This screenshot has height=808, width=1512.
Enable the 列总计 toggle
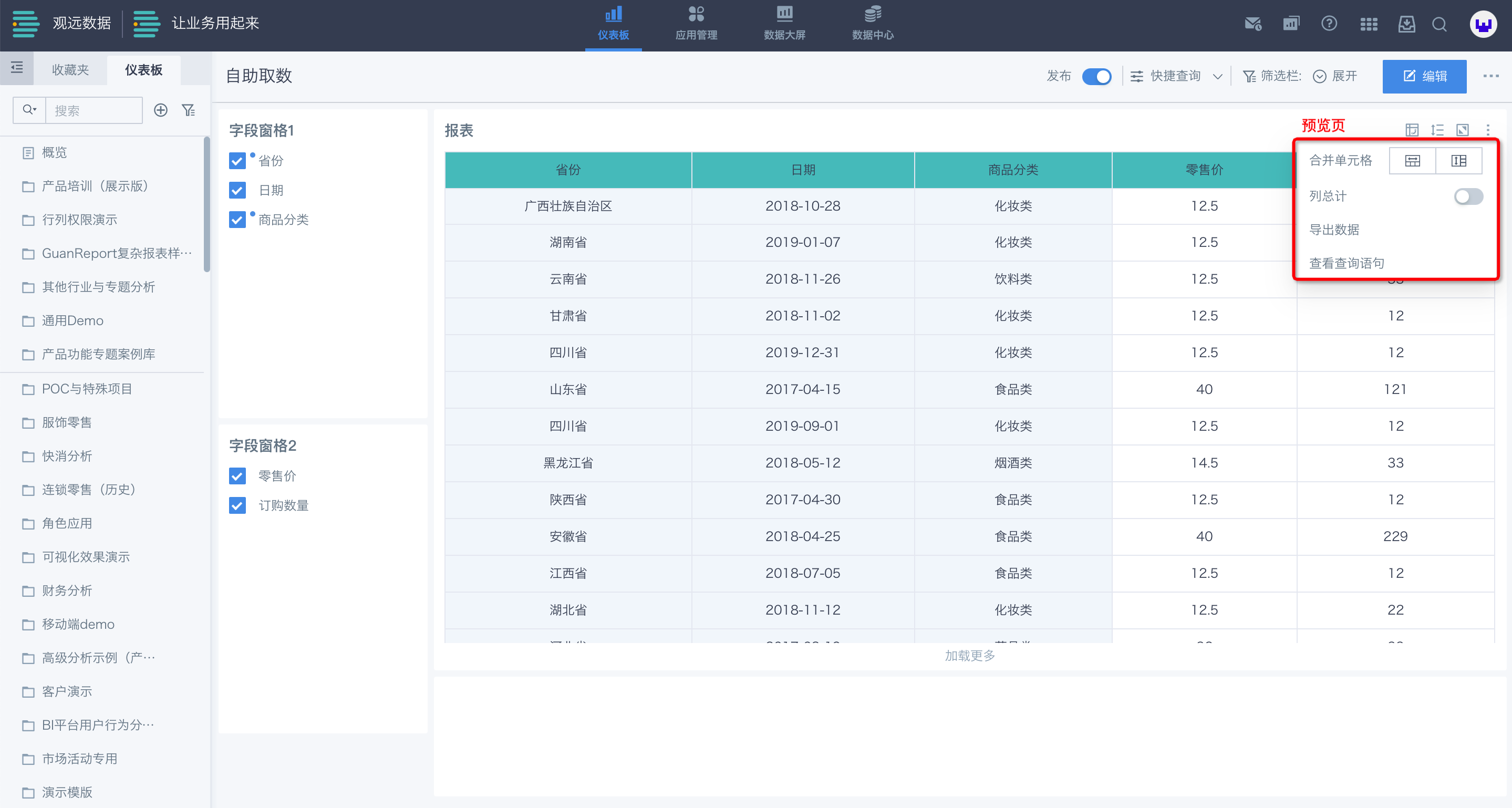(x=1468, y=196)
